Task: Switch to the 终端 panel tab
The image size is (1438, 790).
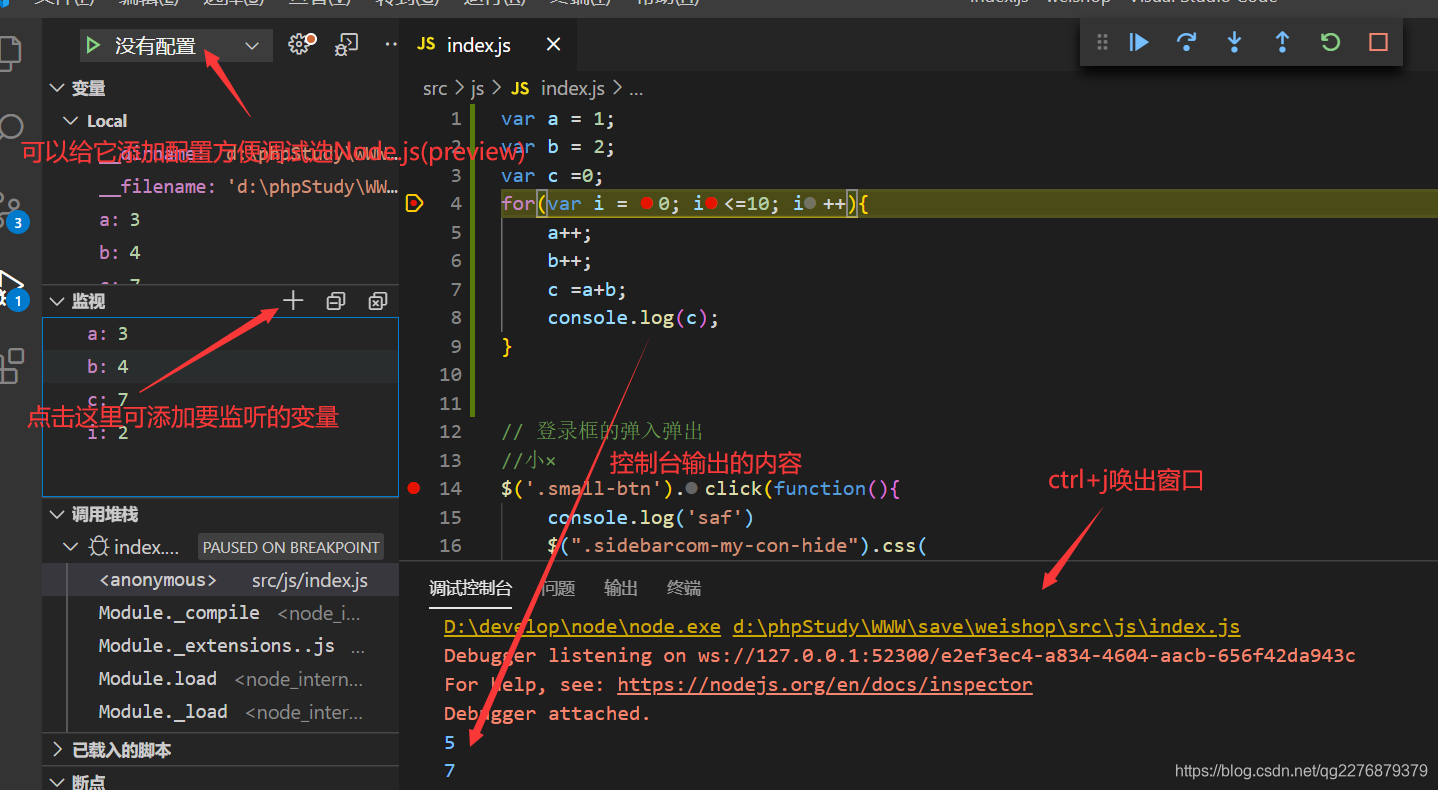Action: [x=684, y=588]
